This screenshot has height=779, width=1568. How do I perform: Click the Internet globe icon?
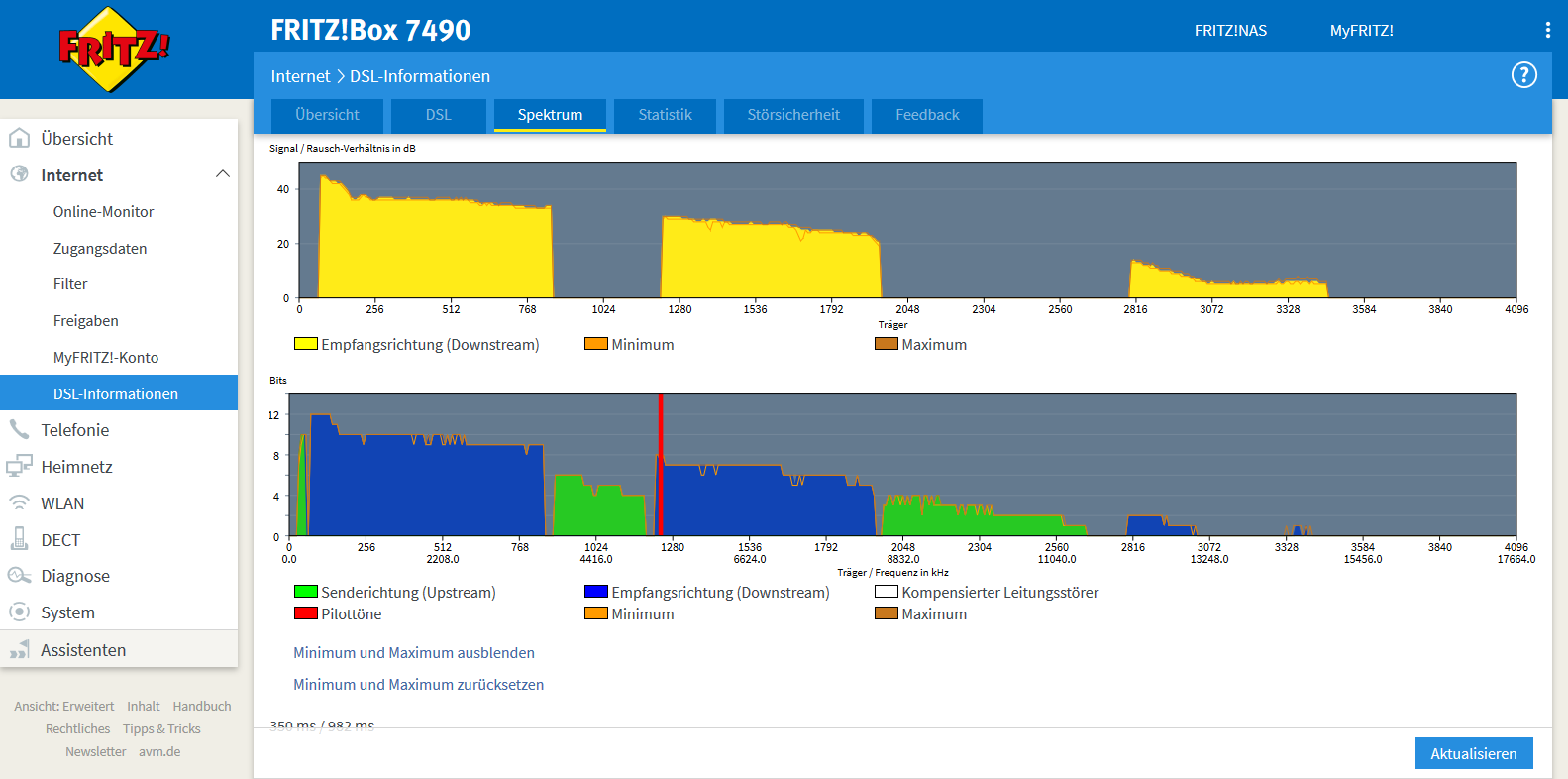19,174
